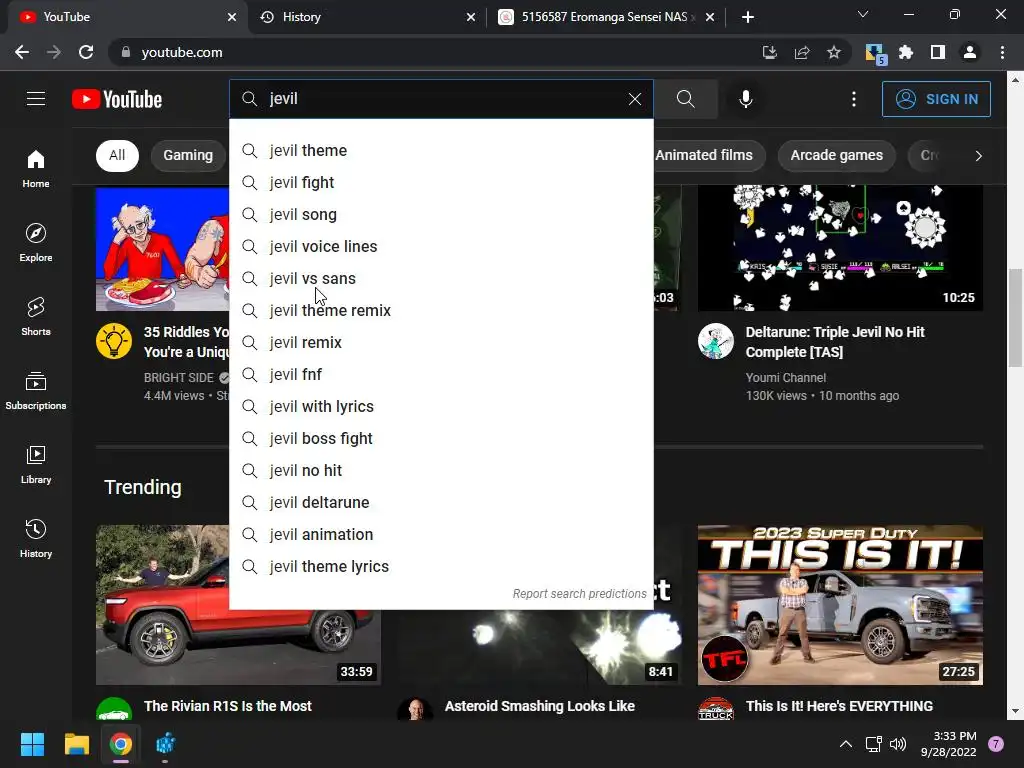Share this page from the address bar
1024x768 pixels.
click(x=802, y=52)
